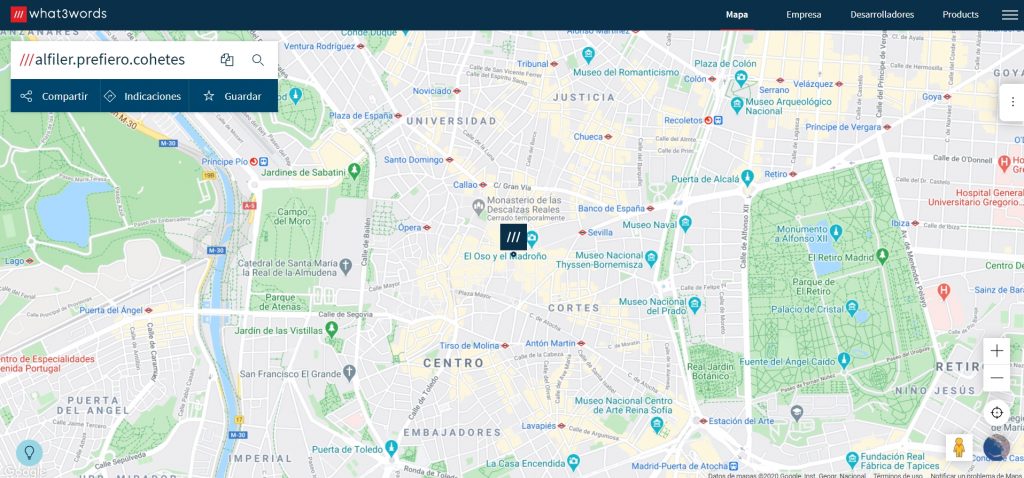Image resolution: width=1024 pixels, height=478 pixels.
Task: Select Museo Naval pin
Action: [685, 224]
